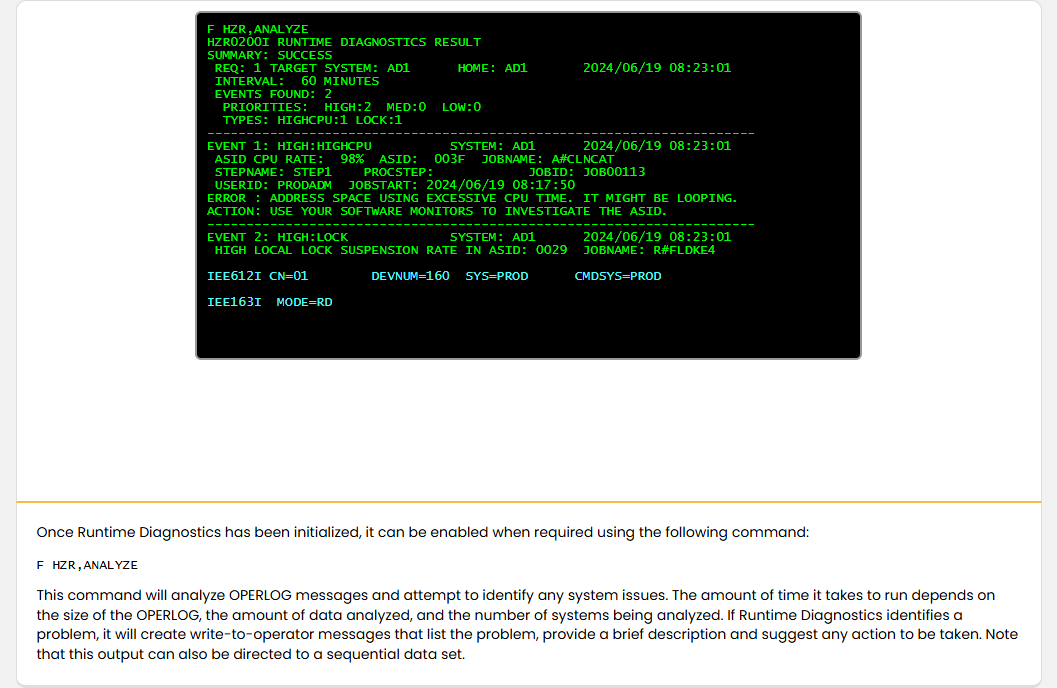Click the 'SUMMARY: SUCCESS' line

coord(270,55)
